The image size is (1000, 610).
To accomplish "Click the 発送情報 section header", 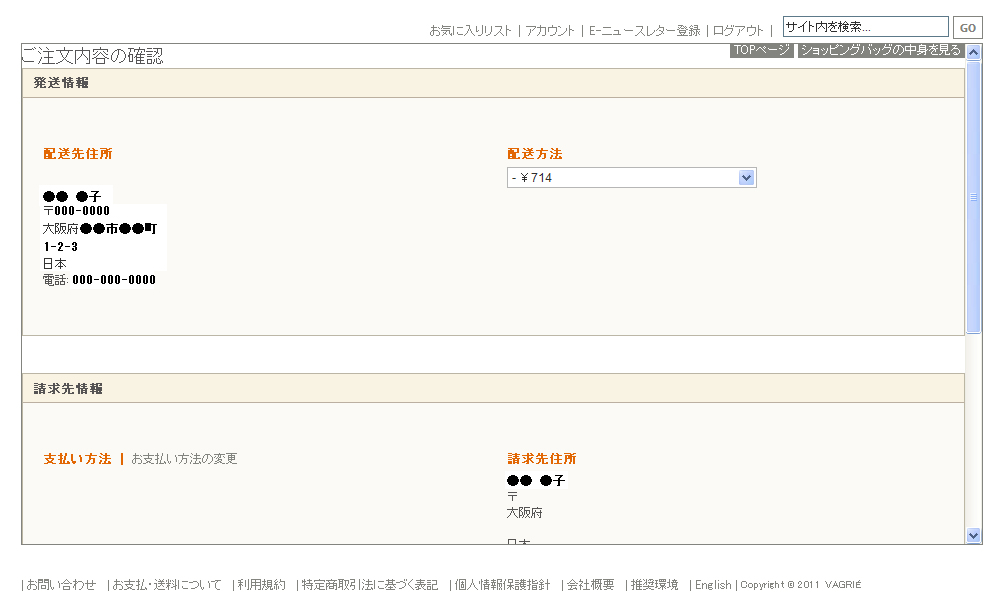I will pyautogui.click(x=493, y=83).
